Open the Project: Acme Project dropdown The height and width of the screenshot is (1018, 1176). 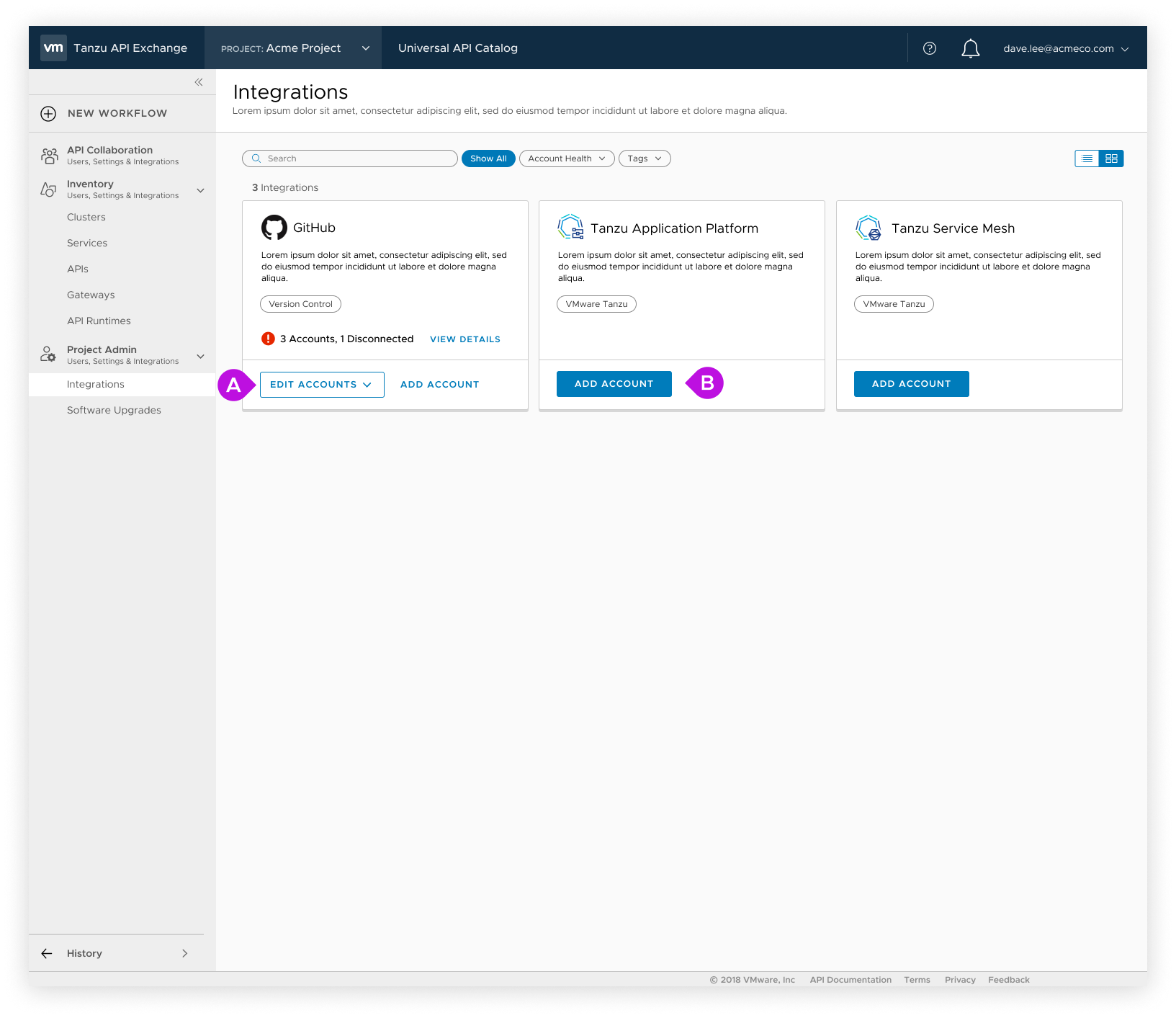[x=293, y=48]
